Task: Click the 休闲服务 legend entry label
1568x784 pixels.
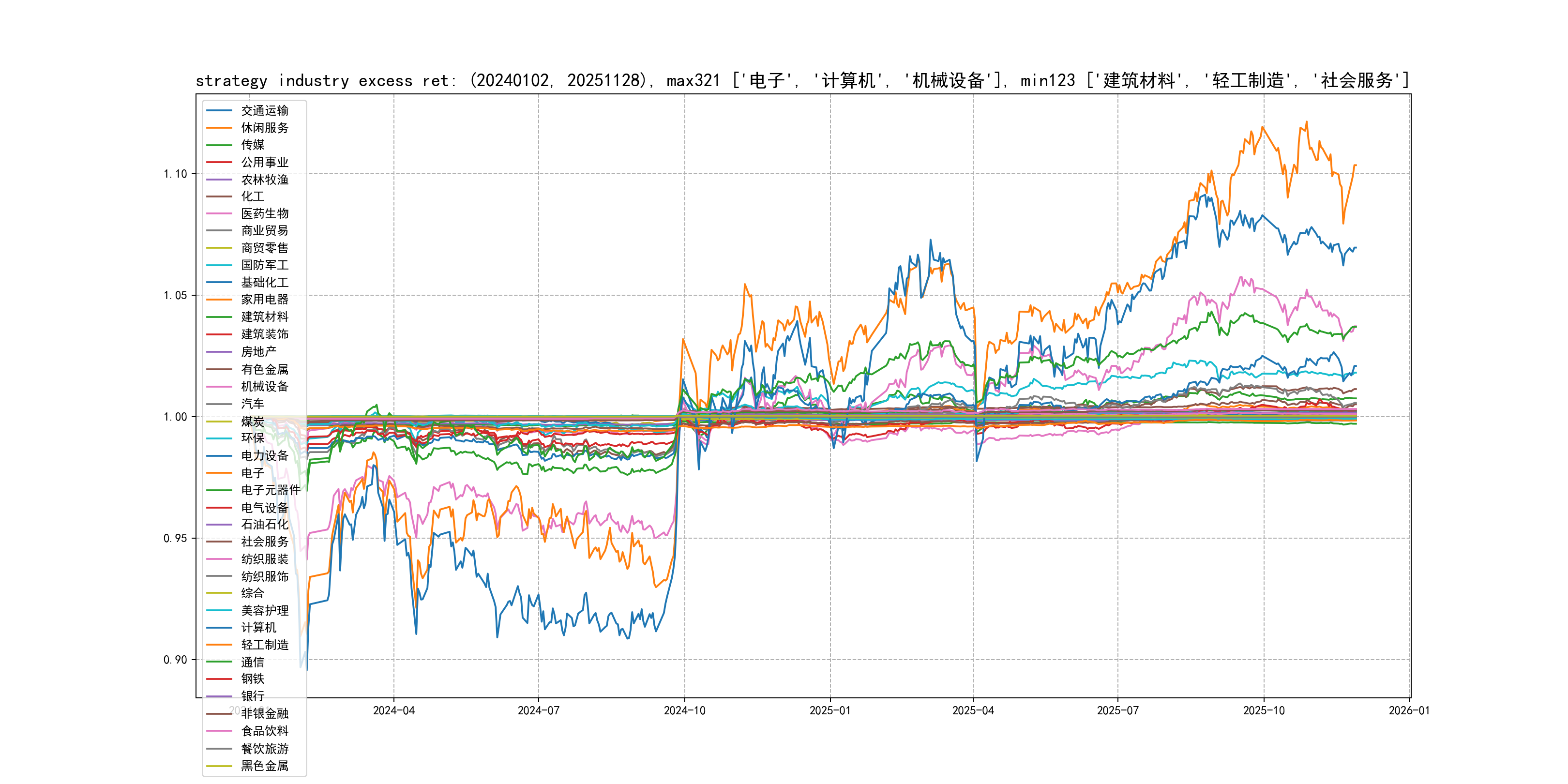Action: (264, 128)
